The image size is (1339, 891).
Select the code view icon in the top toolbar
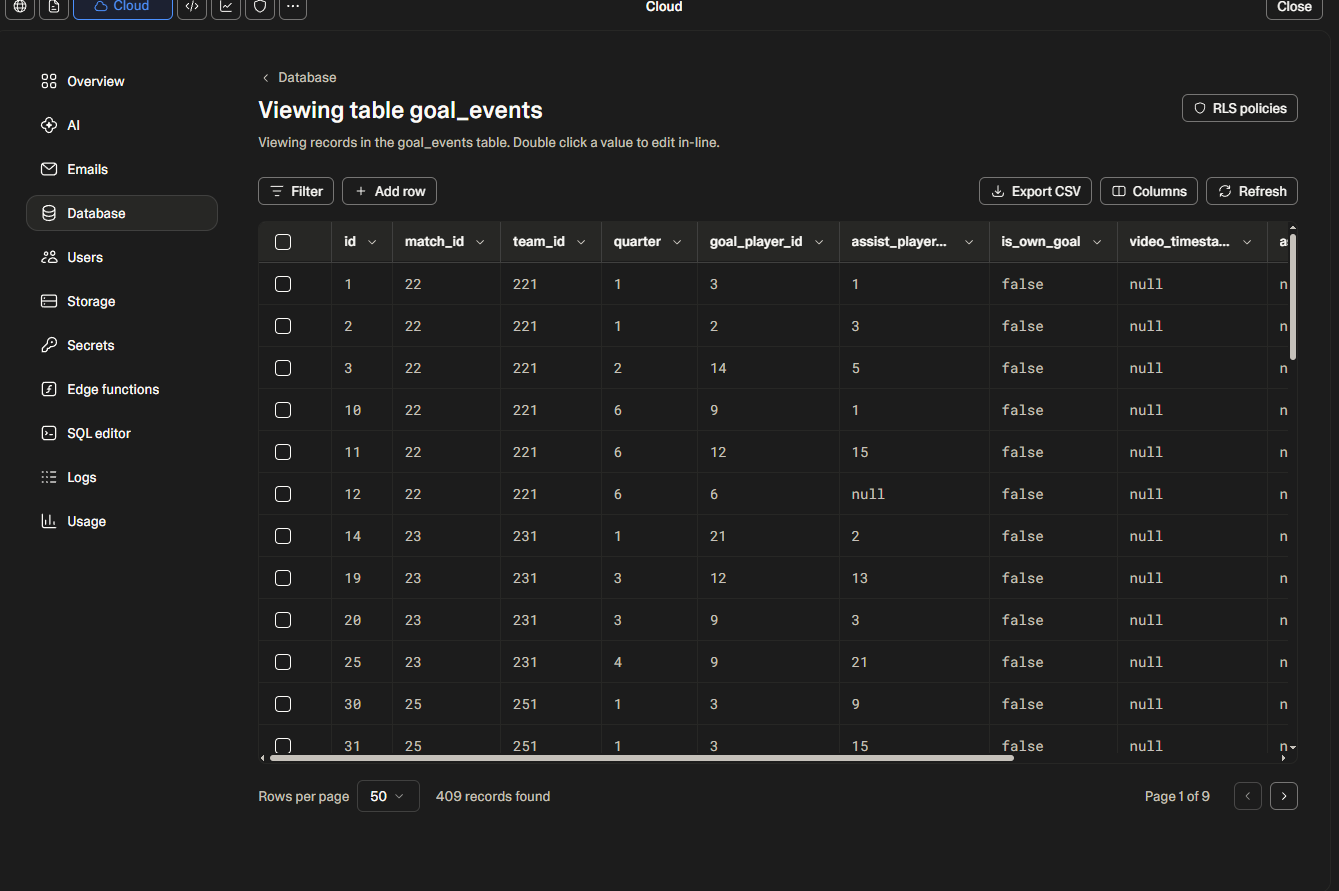click(191, 8)
